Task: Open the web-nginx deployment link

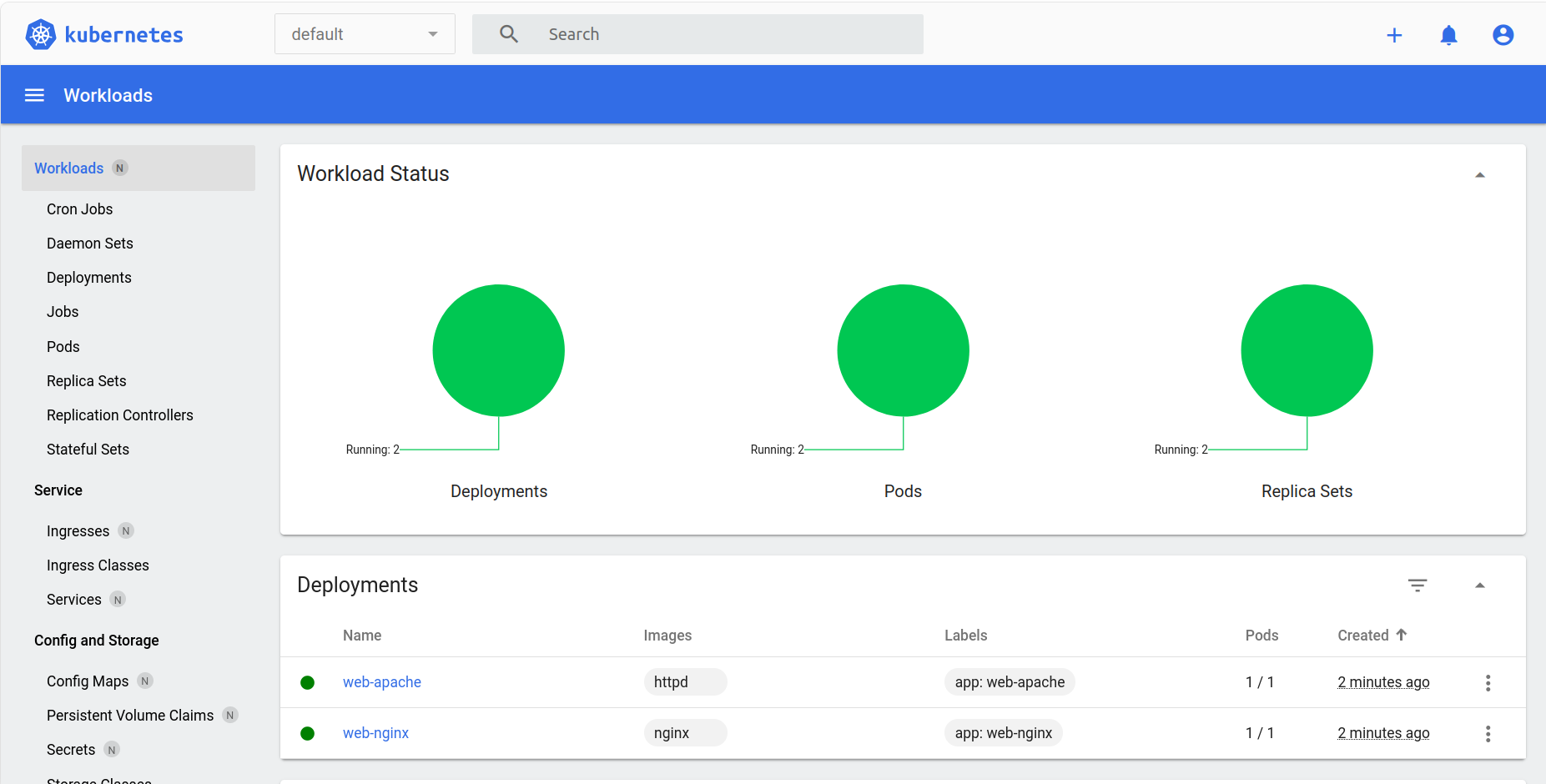Action: pos(375,733)
